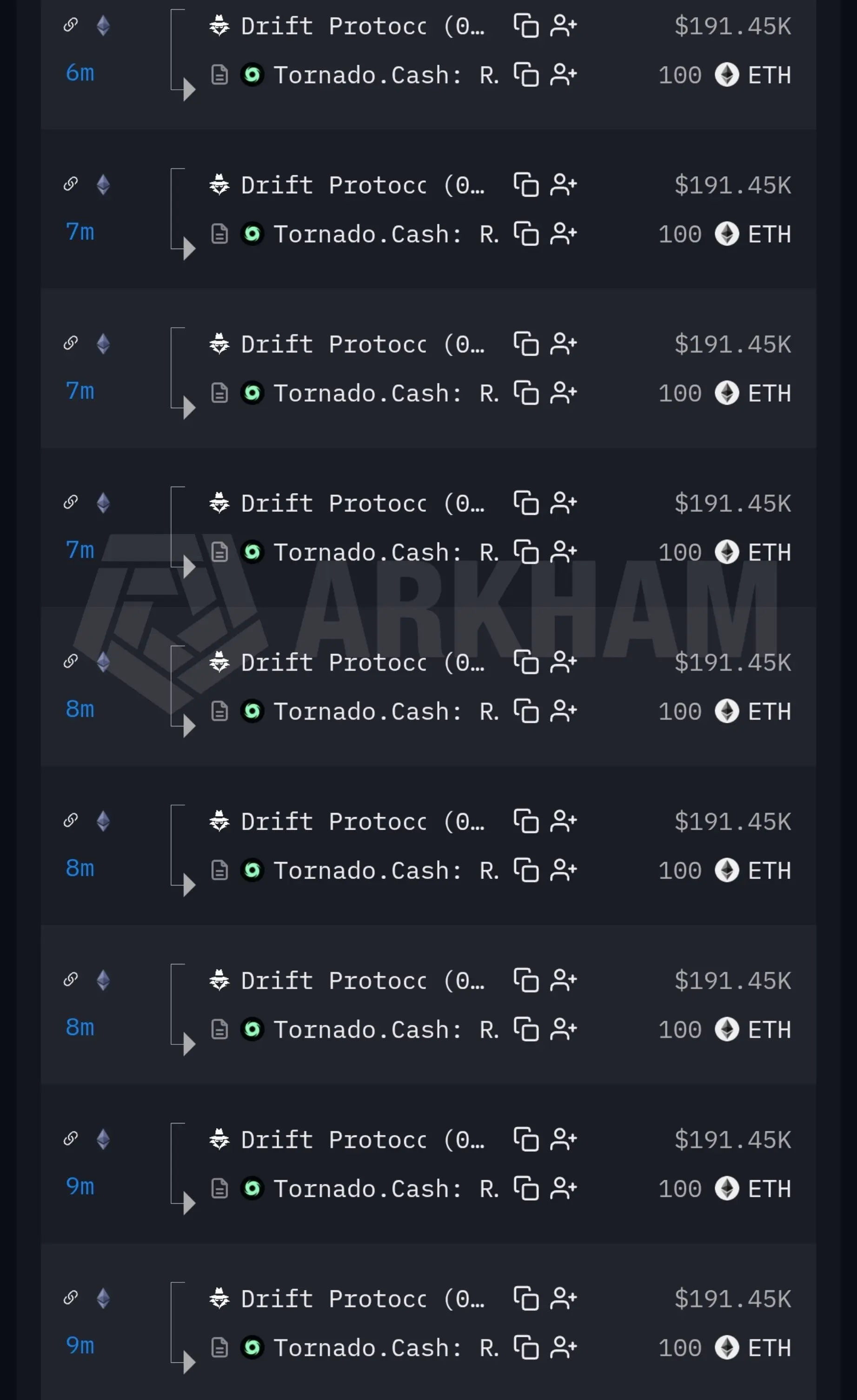Click the 100 ETH amount in the 6m row

724,74
